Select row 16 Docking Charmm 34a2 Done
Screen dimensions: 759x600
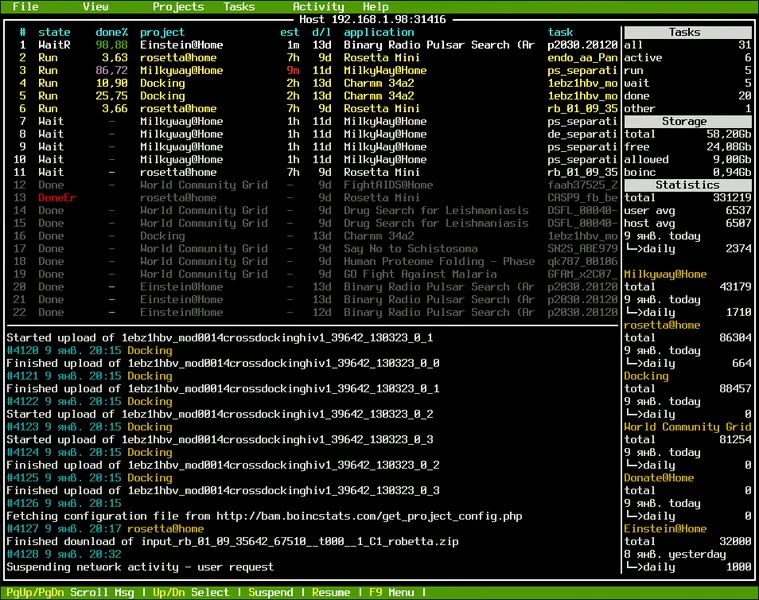tap(312, 236)
